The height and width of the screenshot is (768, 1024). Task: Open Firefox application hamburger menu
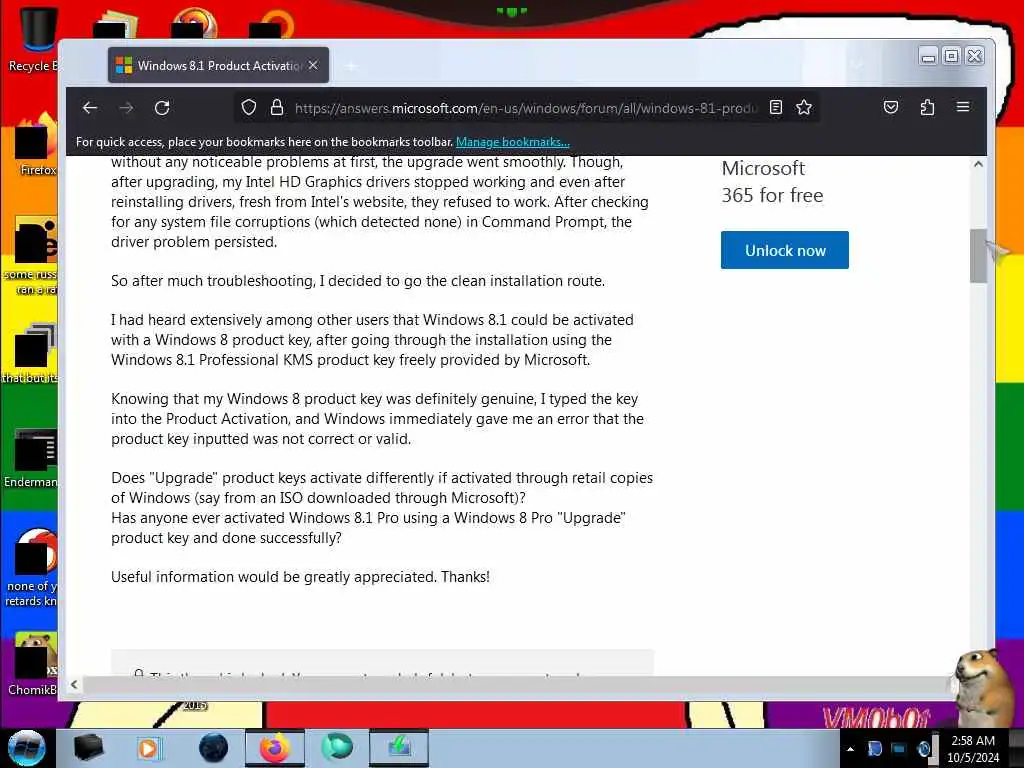pyautogui.click(x=963, y=107)
